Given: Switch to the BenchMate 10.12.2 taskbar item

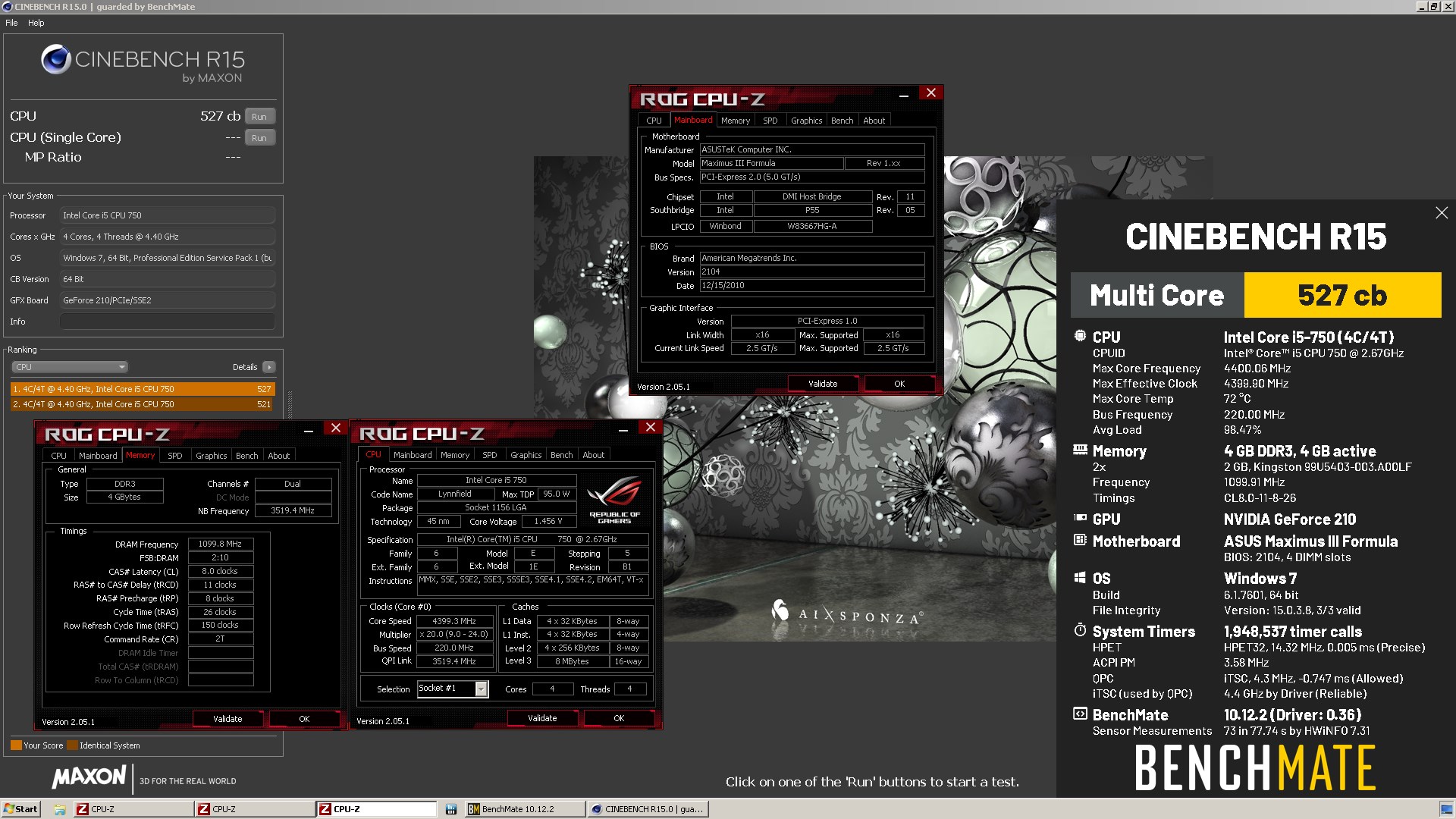Looking at the screenshot, I should (x=525, y=809).
